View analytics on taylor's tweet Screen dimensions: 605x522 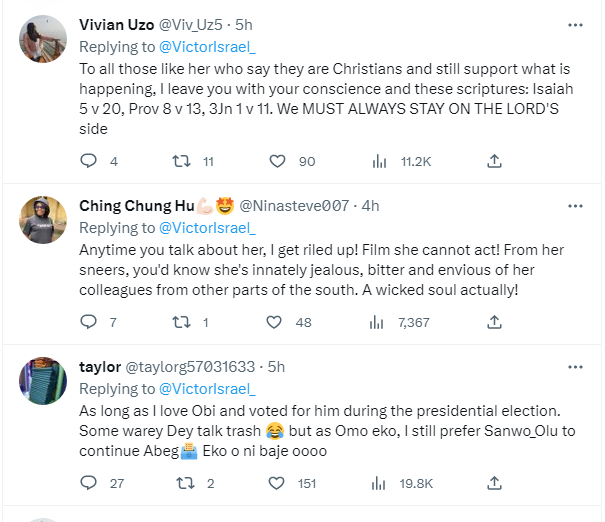(x=380, y=483)
